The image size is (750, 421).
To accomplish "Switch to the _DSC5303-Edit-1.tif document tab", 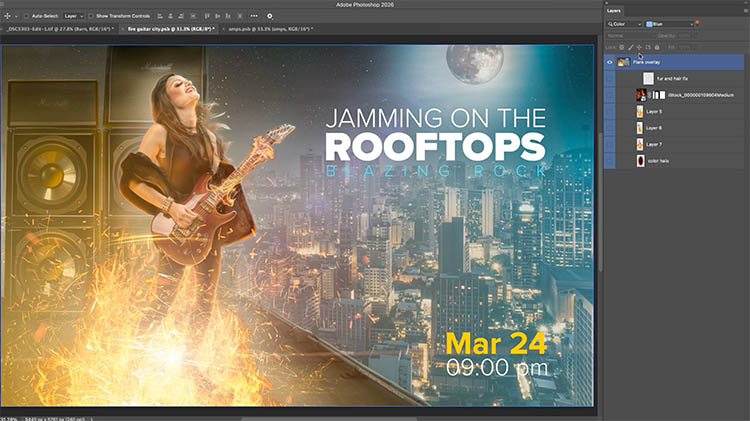I will point(60,29).
